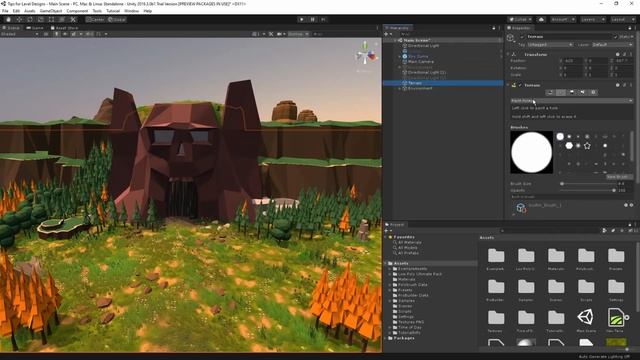The height and width of the screenshot is (360, 640).
Task: Toggle Center pivot mode button
Action: tap(96, 19)
